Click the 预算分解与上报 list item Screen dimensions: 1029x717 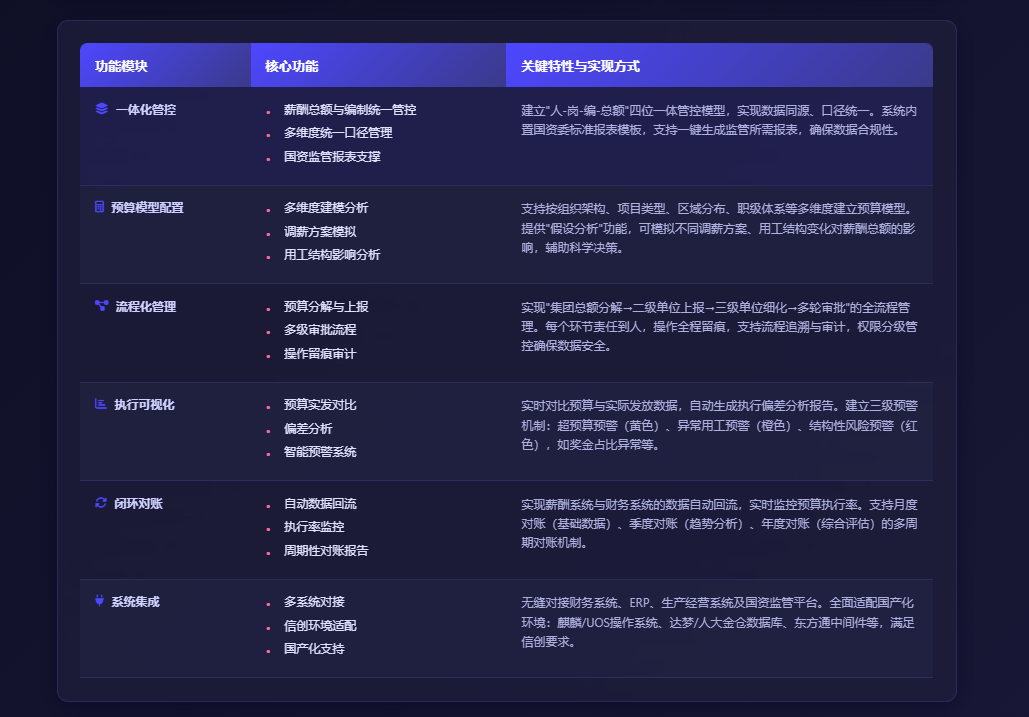tap(326, 307)
